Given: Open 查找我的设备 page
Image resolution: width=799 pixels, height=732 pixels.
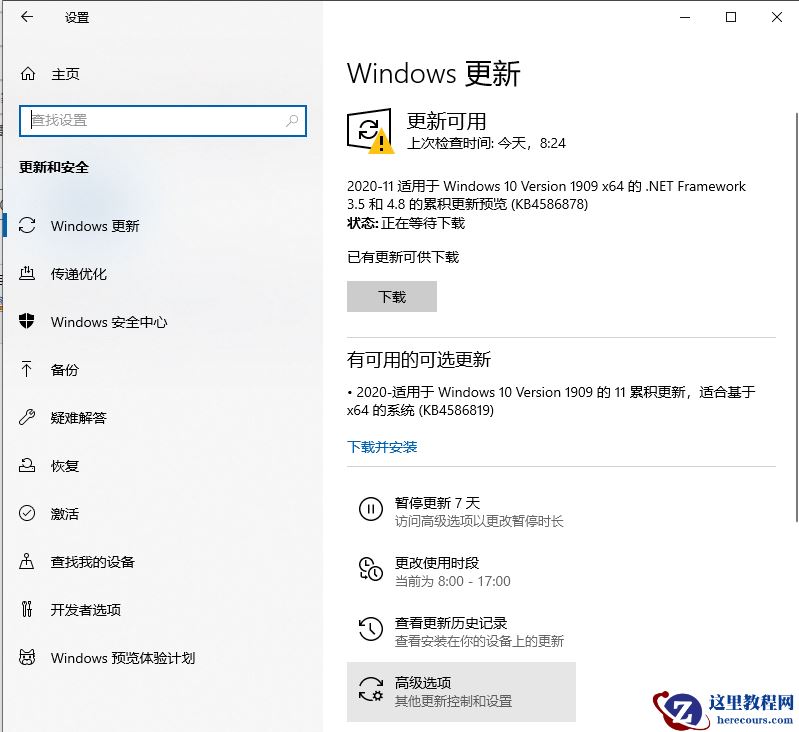Looking at the screenshot, I should pyautogui.click(x=93, y=562).
